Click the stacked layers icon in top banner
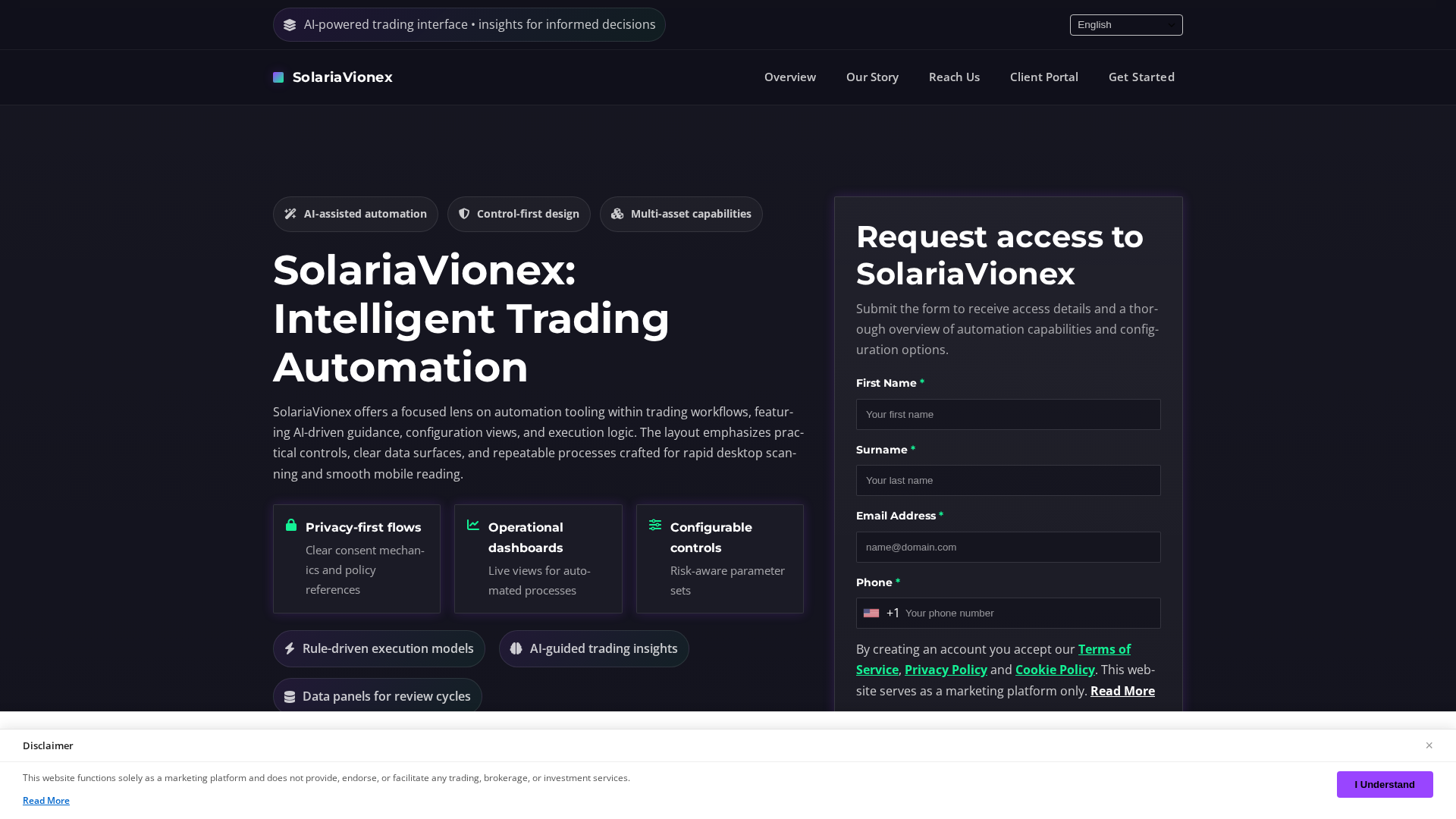Image resolution: width=1456 pixels, height=819 pixels. (290, 25)
